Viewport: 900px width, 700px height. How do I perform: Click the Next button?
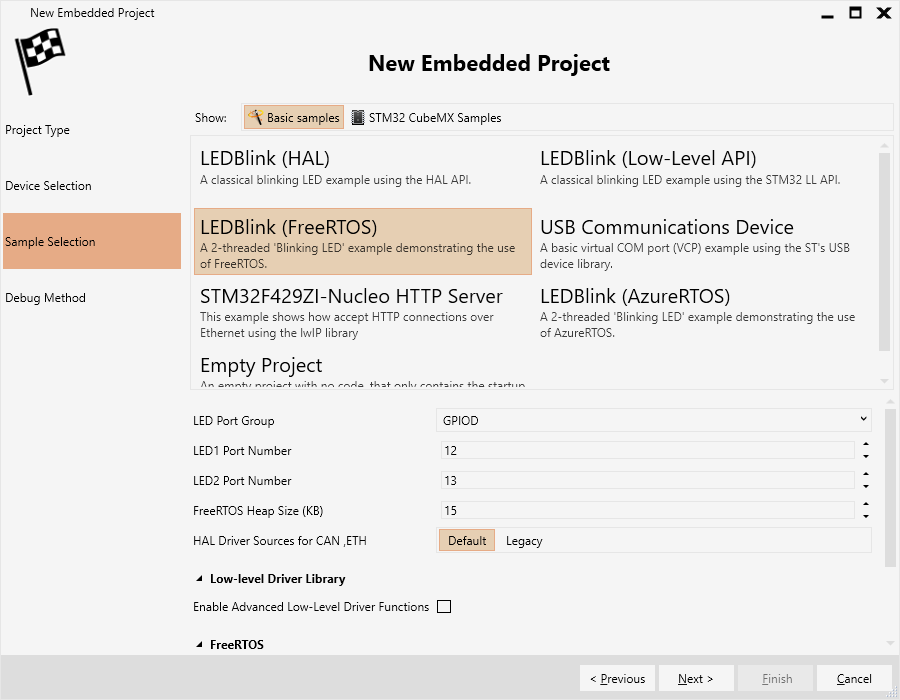(x=696, y=679)
